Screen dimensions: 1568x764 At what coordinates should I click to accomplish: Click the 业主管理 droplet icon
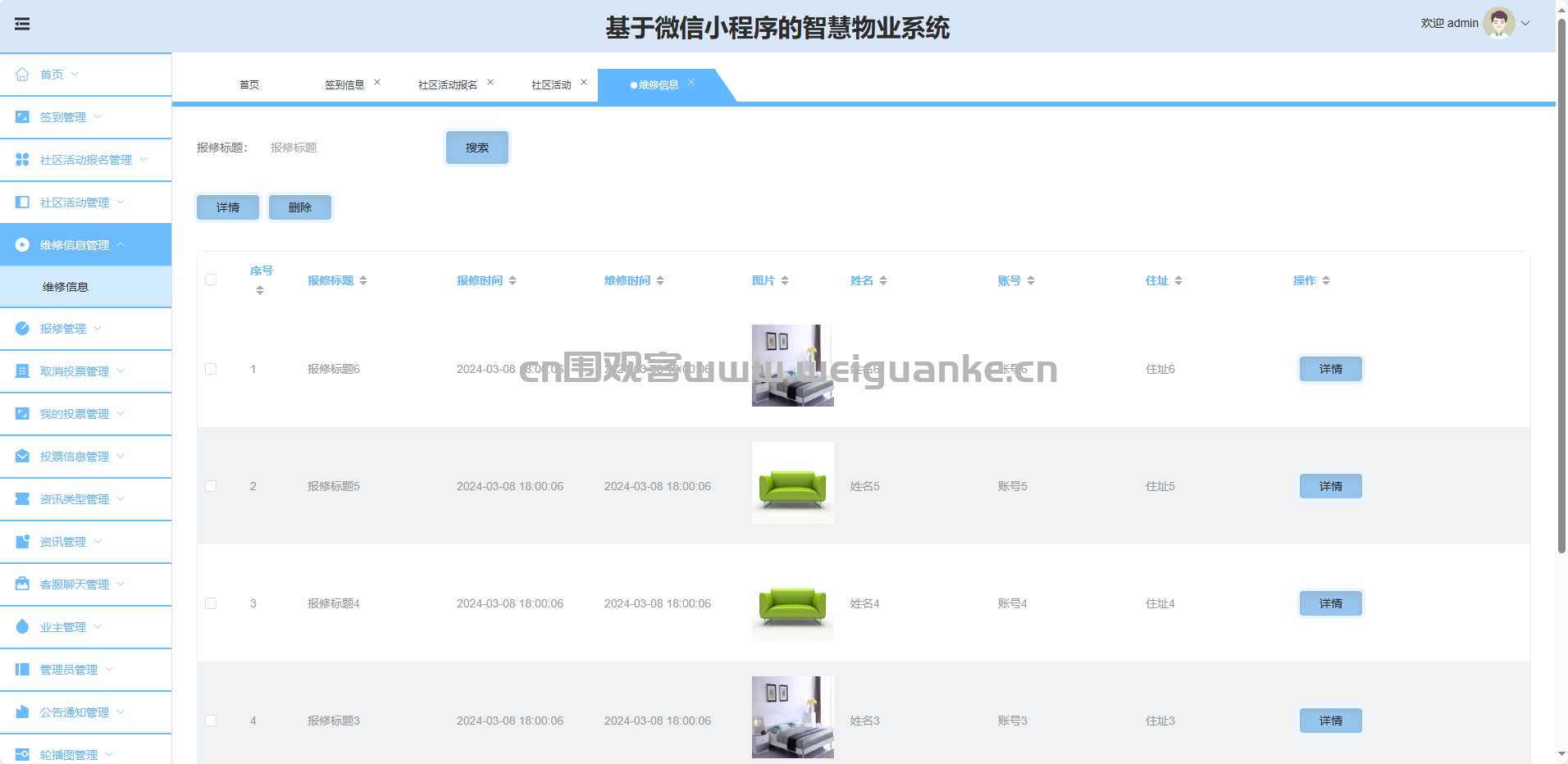(x=22, y=627)
